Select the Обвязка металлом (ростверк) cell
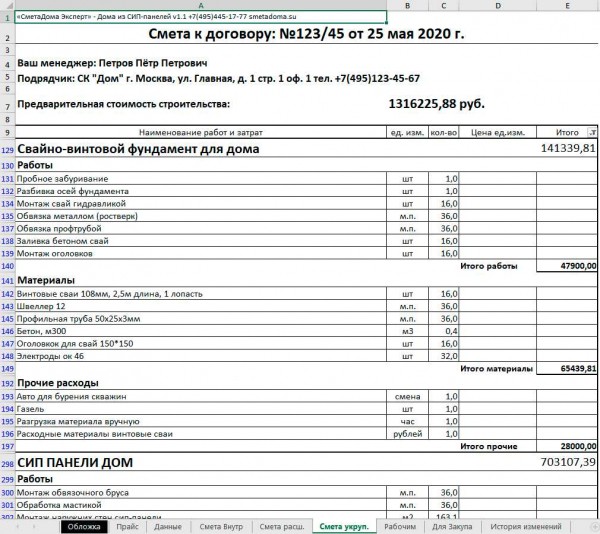Image resolution: width=600 pixels, height=534 pixels. [x=201, y=216]
